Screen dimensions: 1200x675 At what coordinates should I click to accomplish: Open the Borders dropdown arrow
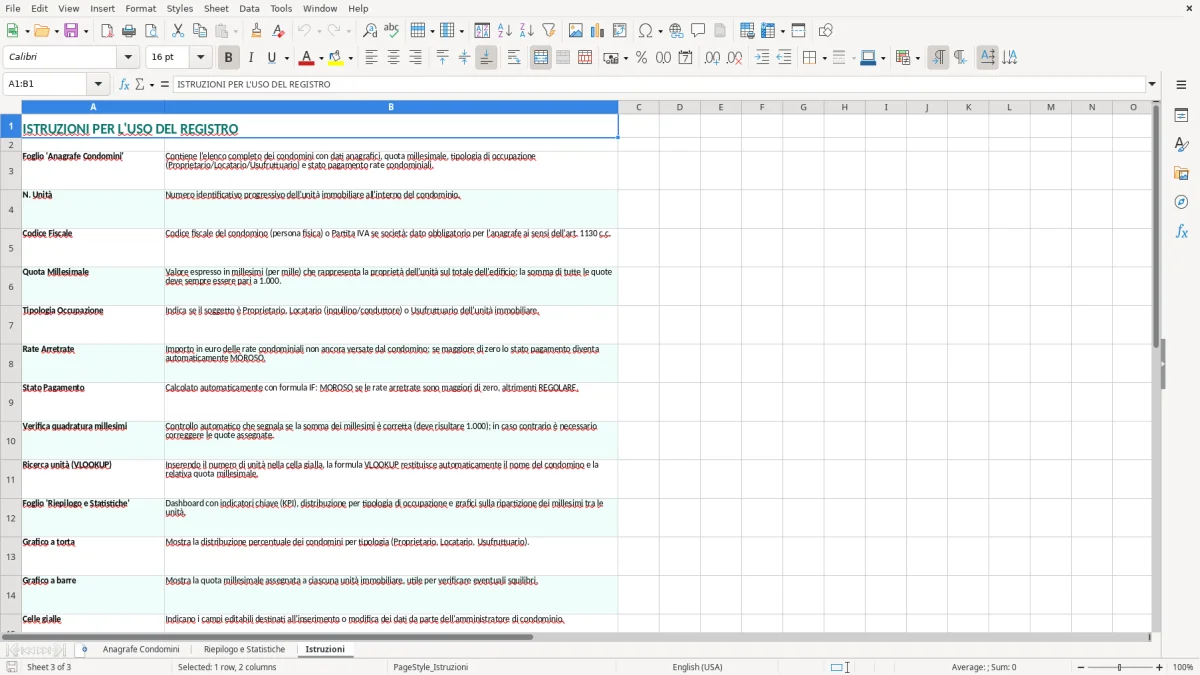tap(824, 58)
